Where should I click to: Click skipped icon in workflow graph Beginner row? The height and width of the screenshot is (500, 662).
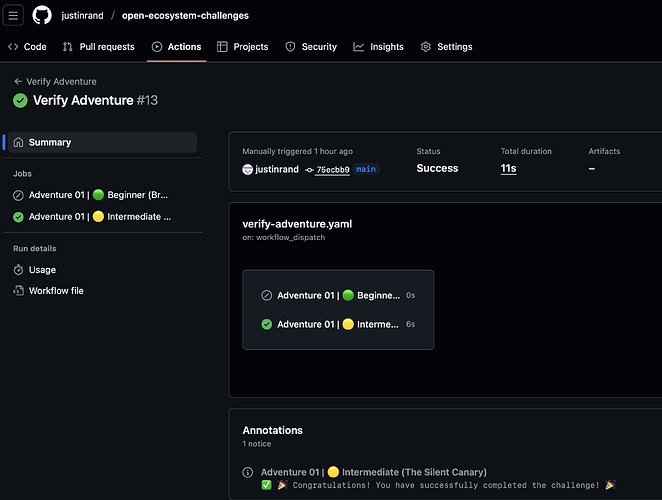click(266, 296)
